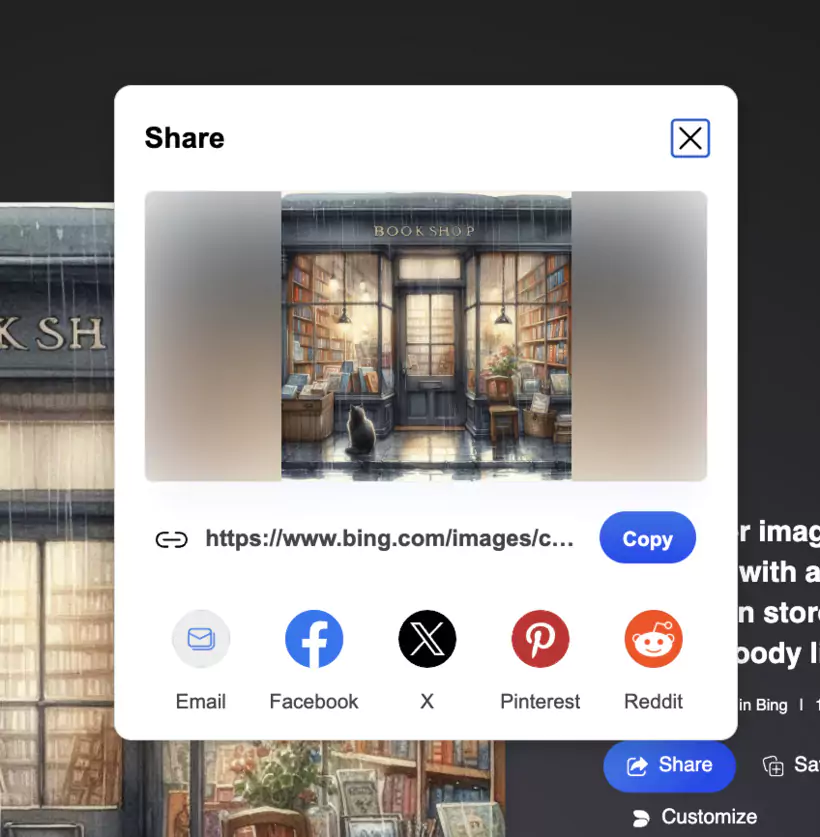Click the truncated bing.com image URL
Viewport: 820px width, 837px height.
pos(389,538)
